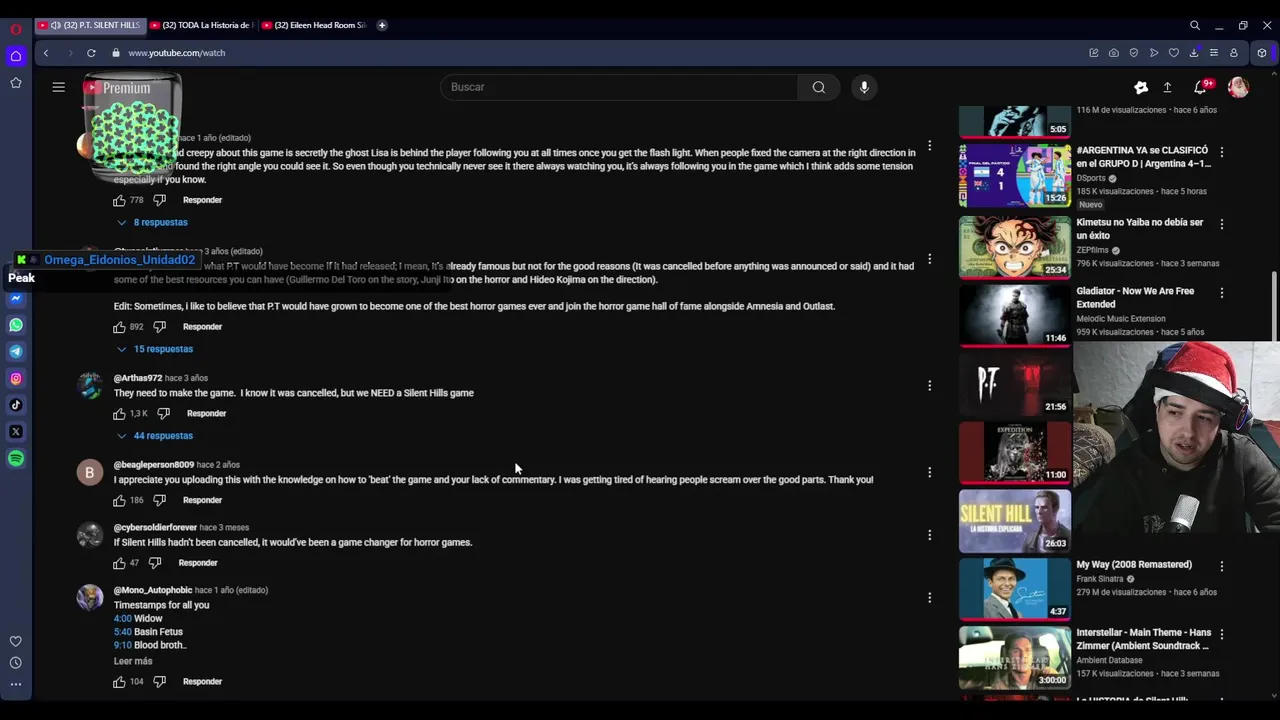The height and width of the screenshot is (720, 1280).
Task: Reply to the @Arthas972 comment
Action: pyautogui.click(x=206, y=414)
